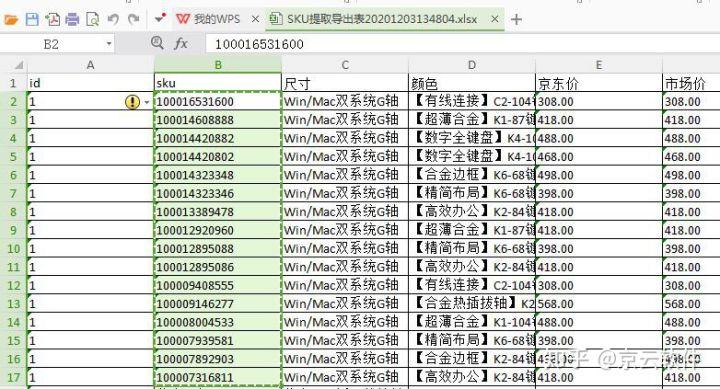Click the 【超薄合金】 K1-104 cell in row 14

click(x=472, y=322)
